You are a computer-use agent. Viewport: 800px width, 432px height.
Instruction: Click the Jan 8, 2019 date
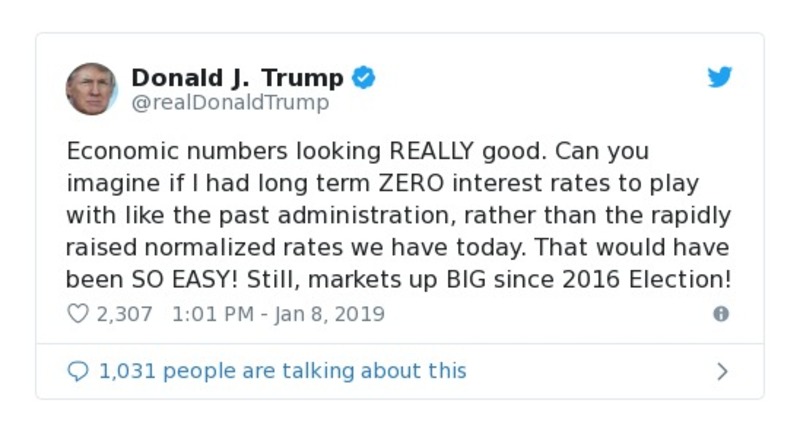pyautogui.click(x=327, y=314)
